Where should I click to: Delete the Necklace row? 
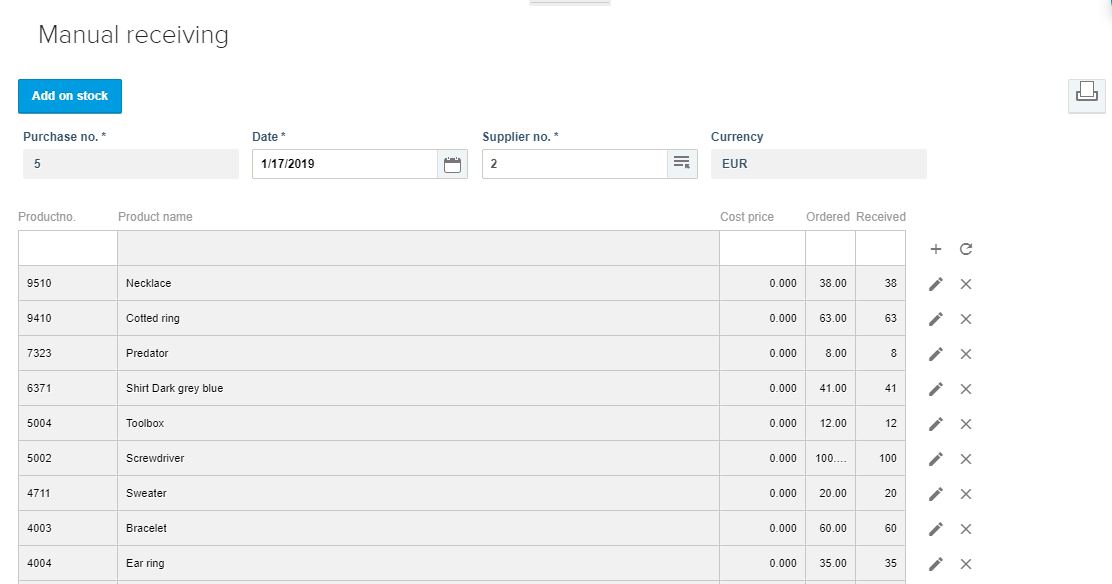(965, 284)
